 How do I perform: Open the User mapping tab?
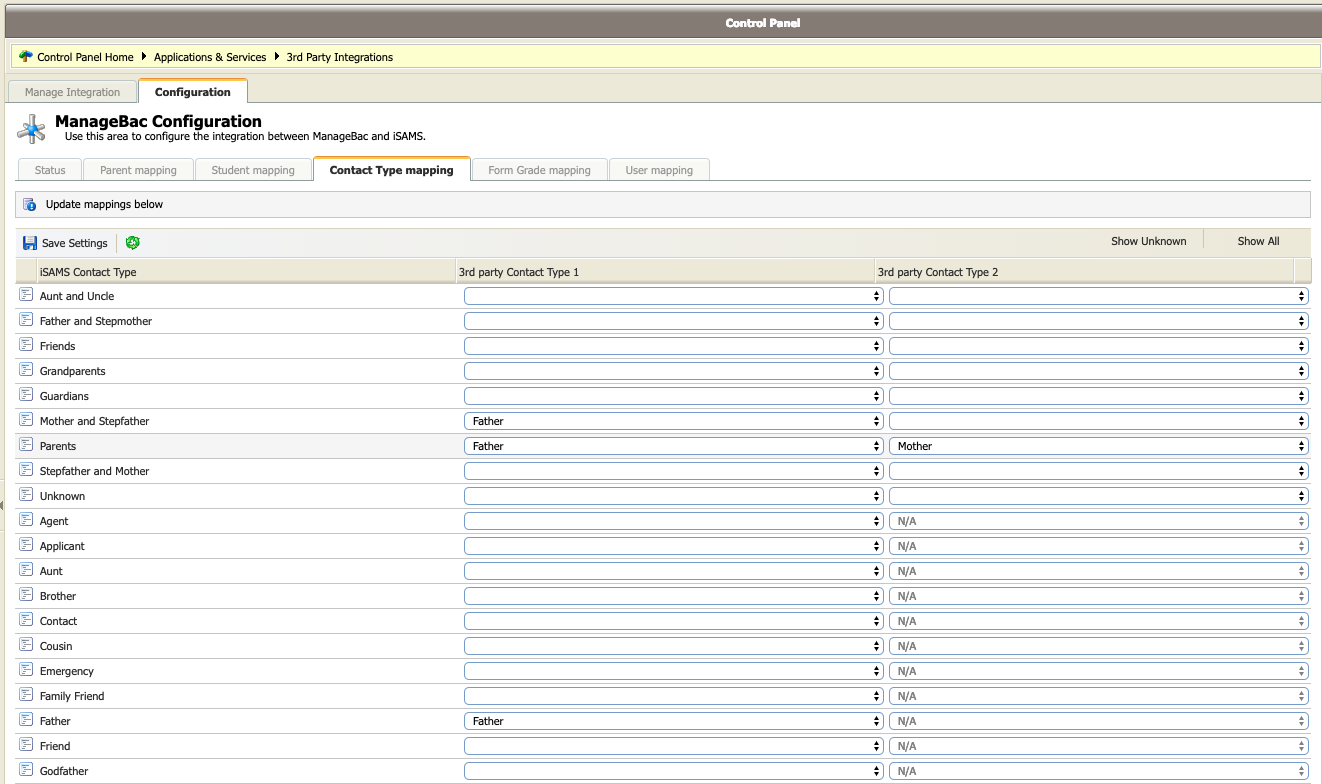659,170
